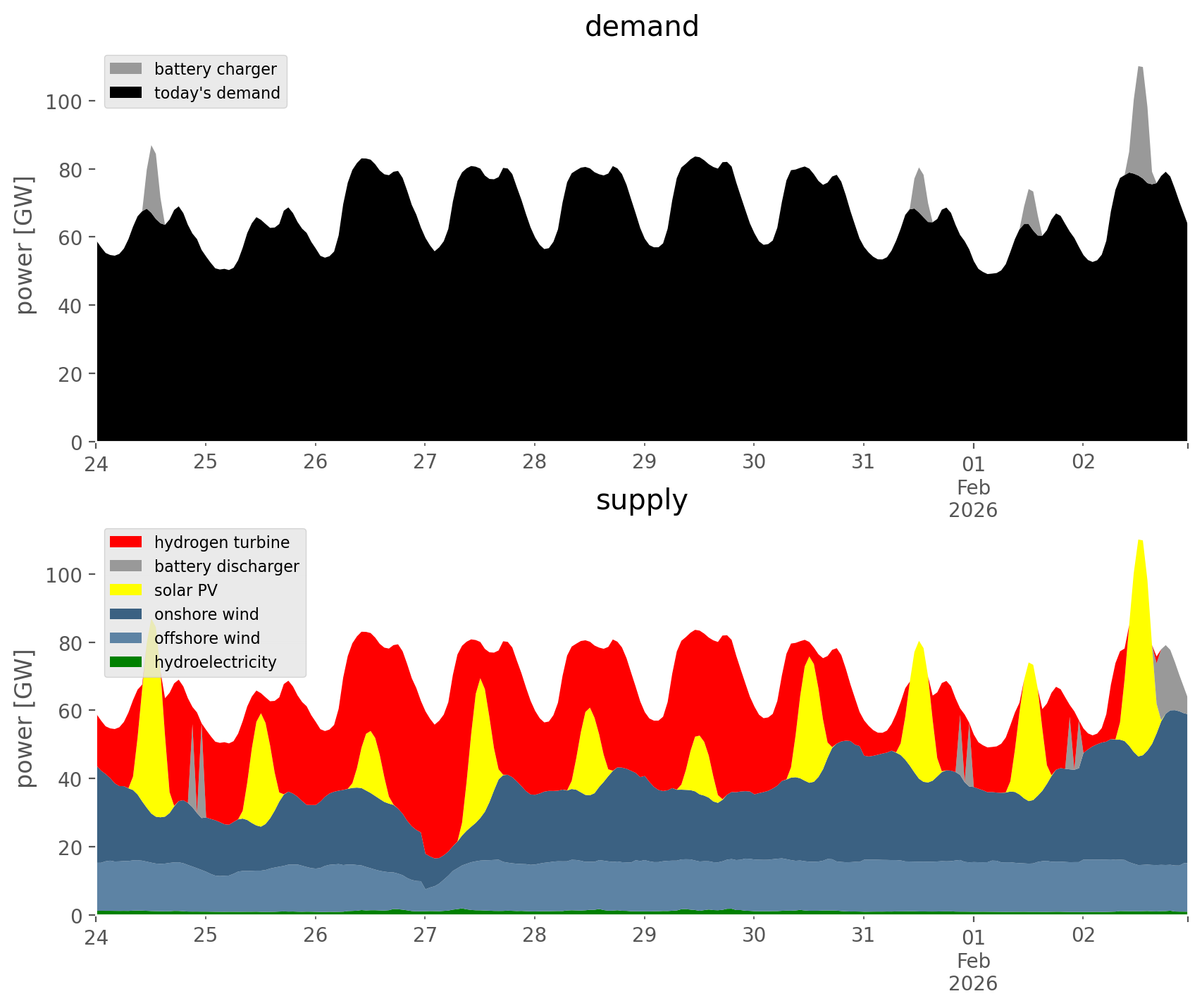Click the "Feb 2026" label under demand chart
1202x1008 pixels.
pos(973,499)
